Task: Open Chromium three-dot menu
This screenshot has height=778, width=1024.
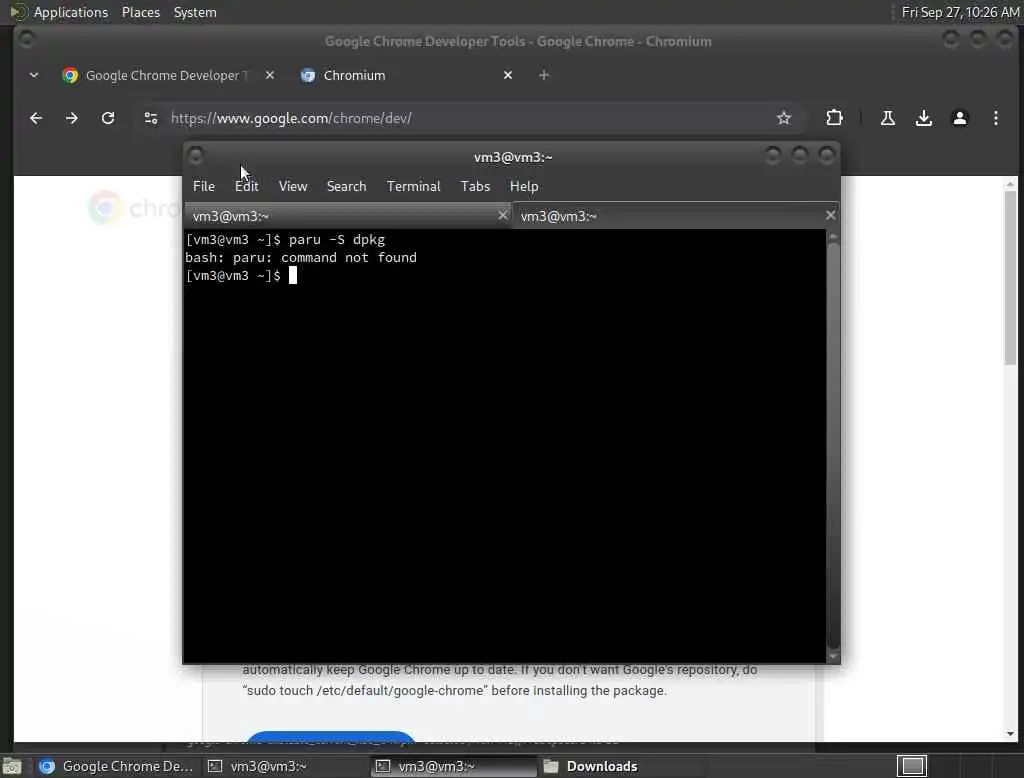Action: pos(995,118)
